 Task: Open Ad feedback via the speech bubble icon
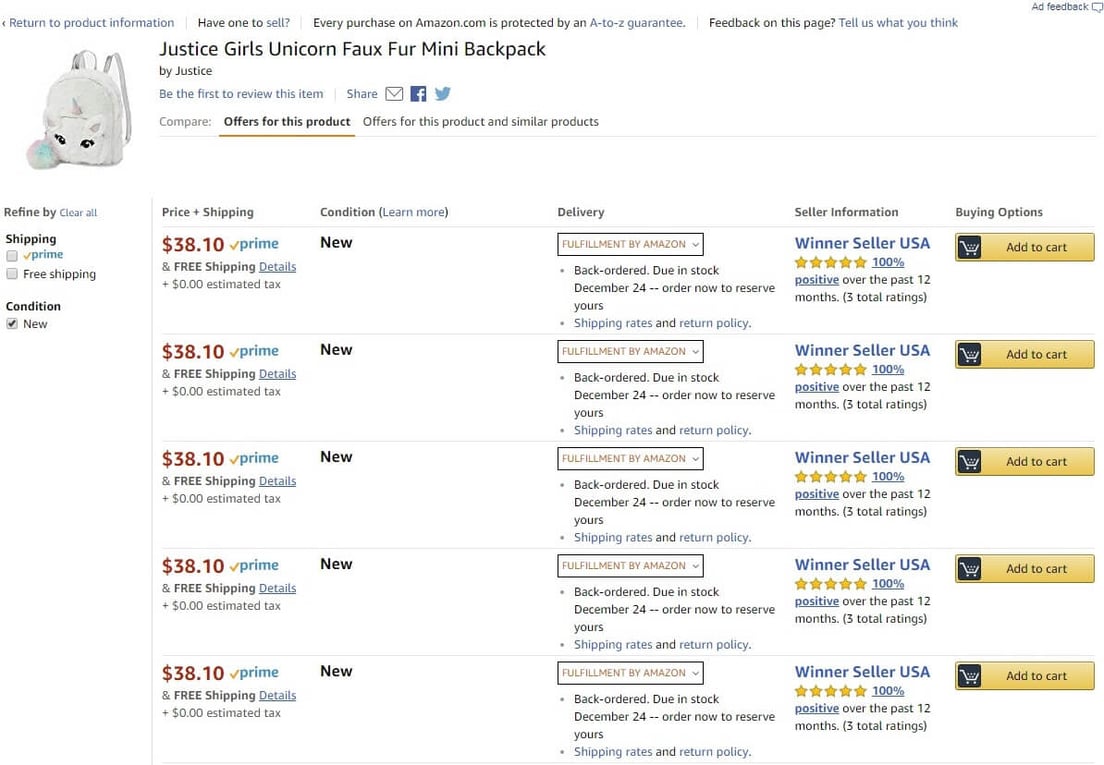pyautogui.click(x=1095, y=7)
